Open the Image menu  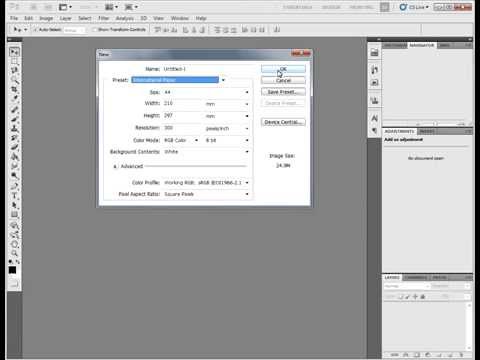point(46,18)
